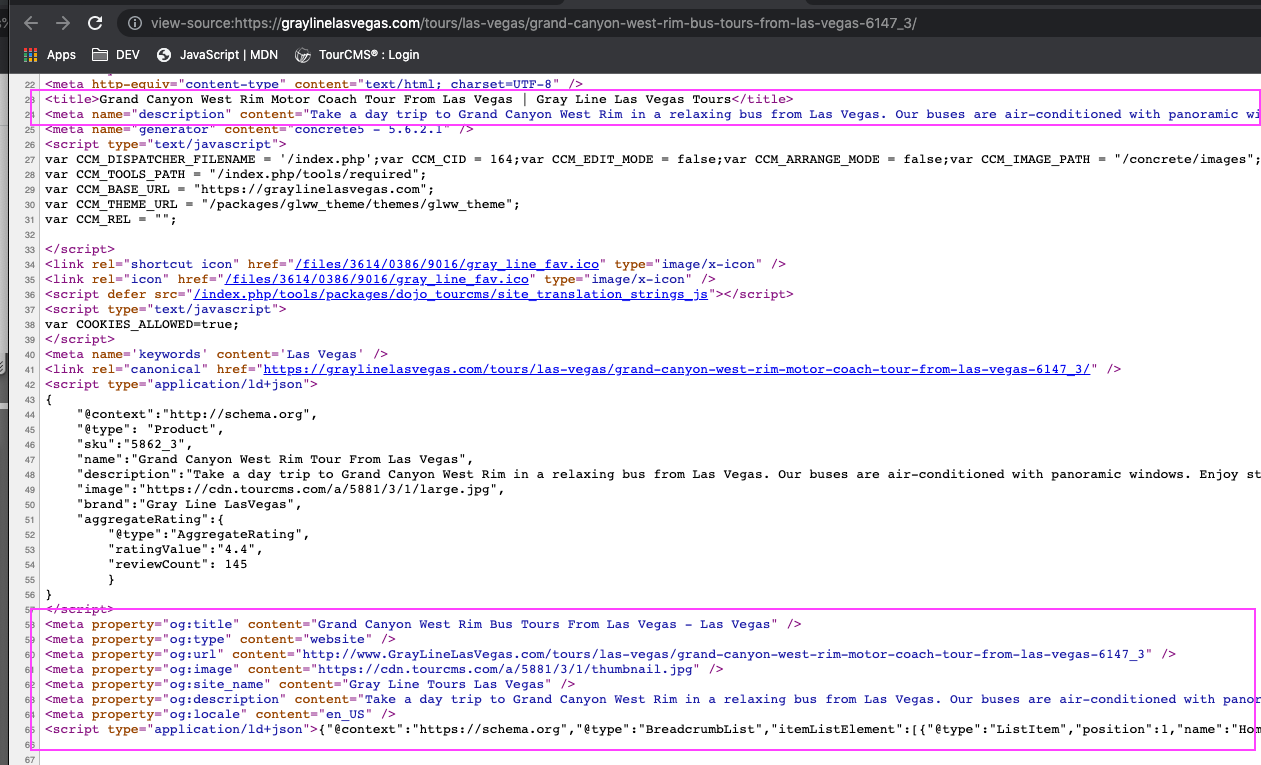
Task: Click the meta keywords 'Las Vegas' line
Action: coord(217,354)
